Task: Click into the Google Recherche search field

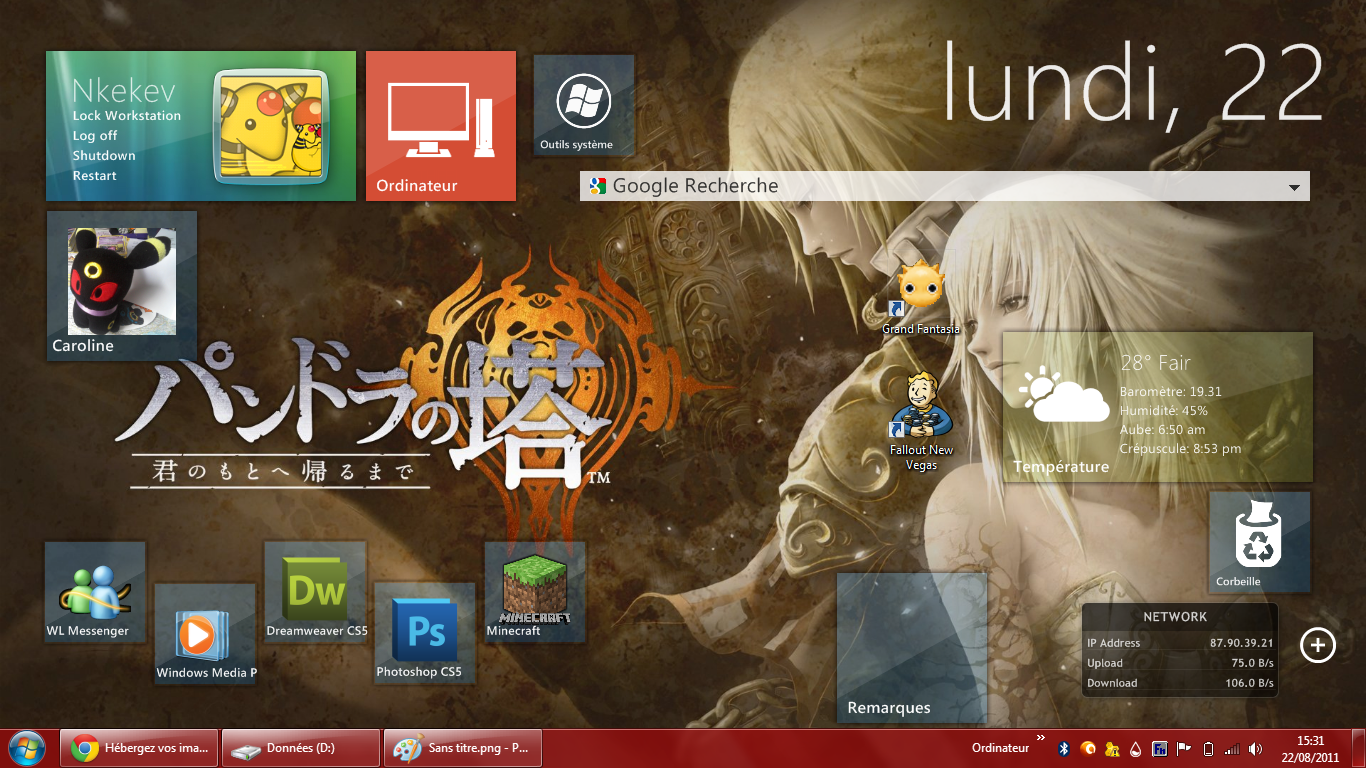Action: 945,186
